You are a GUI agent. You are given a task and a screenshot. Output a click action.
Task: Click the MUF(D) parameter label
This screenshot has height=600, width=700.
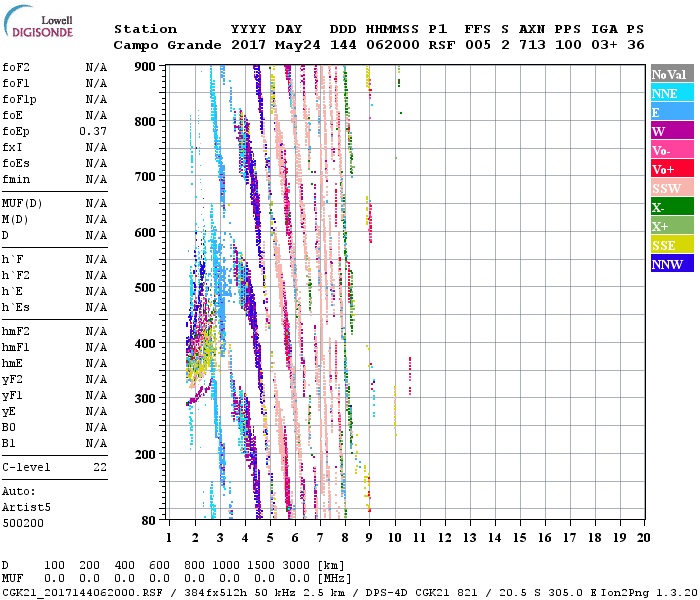(x=22, y=204)
